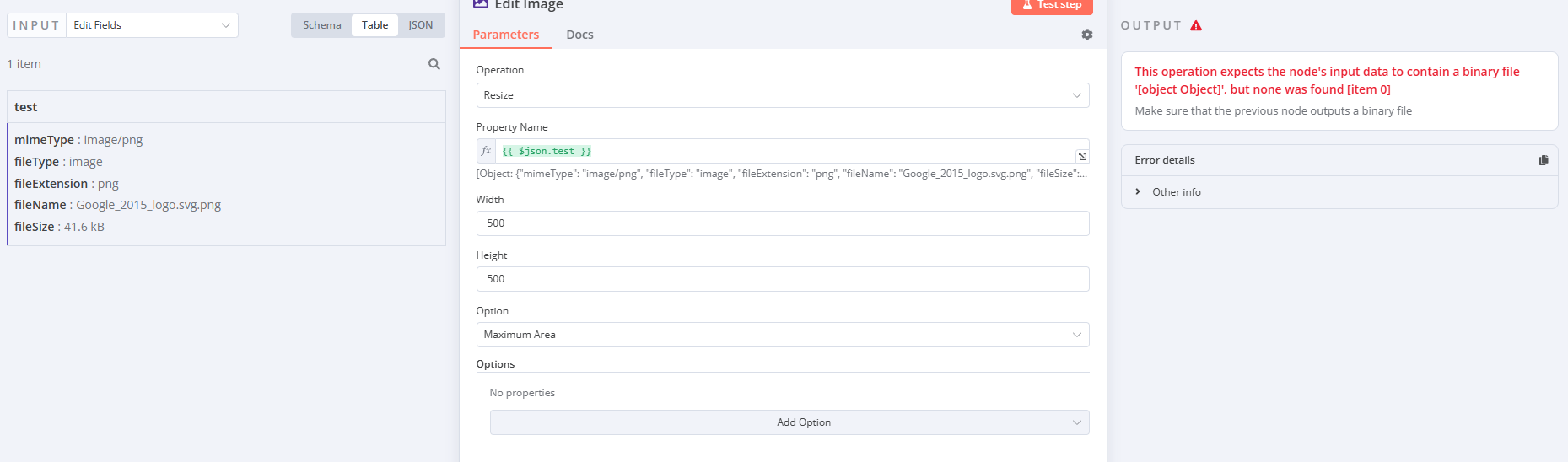Screen dimensions: 1568x462
Task: Open the Edit Fields input selector
Action: tap(152, 25)
